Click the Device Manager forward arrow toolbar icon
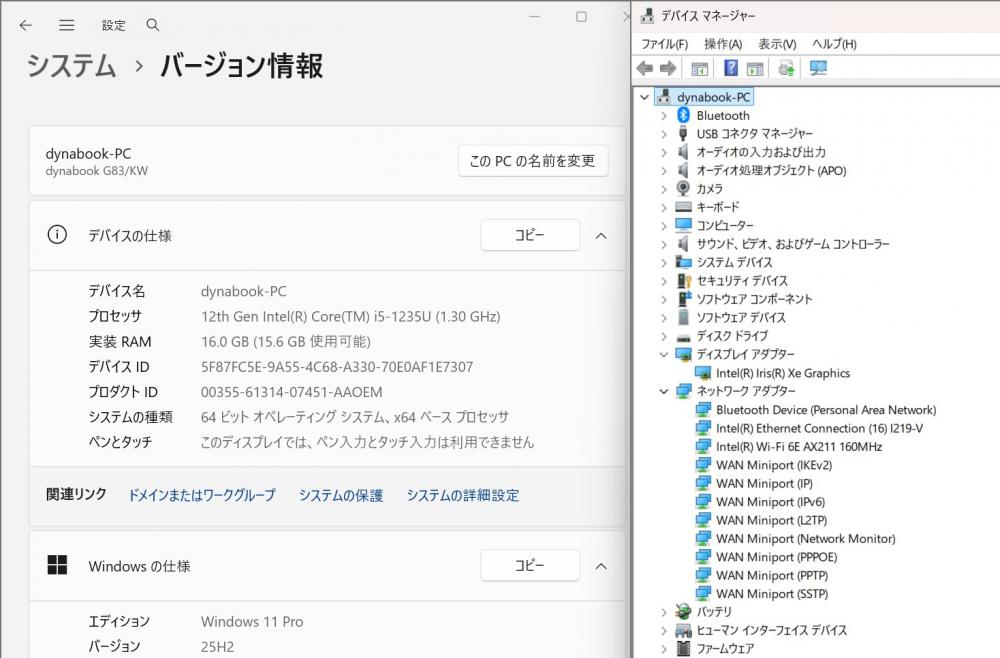This screenshot has height=658, width=1000. coord(668,68)
